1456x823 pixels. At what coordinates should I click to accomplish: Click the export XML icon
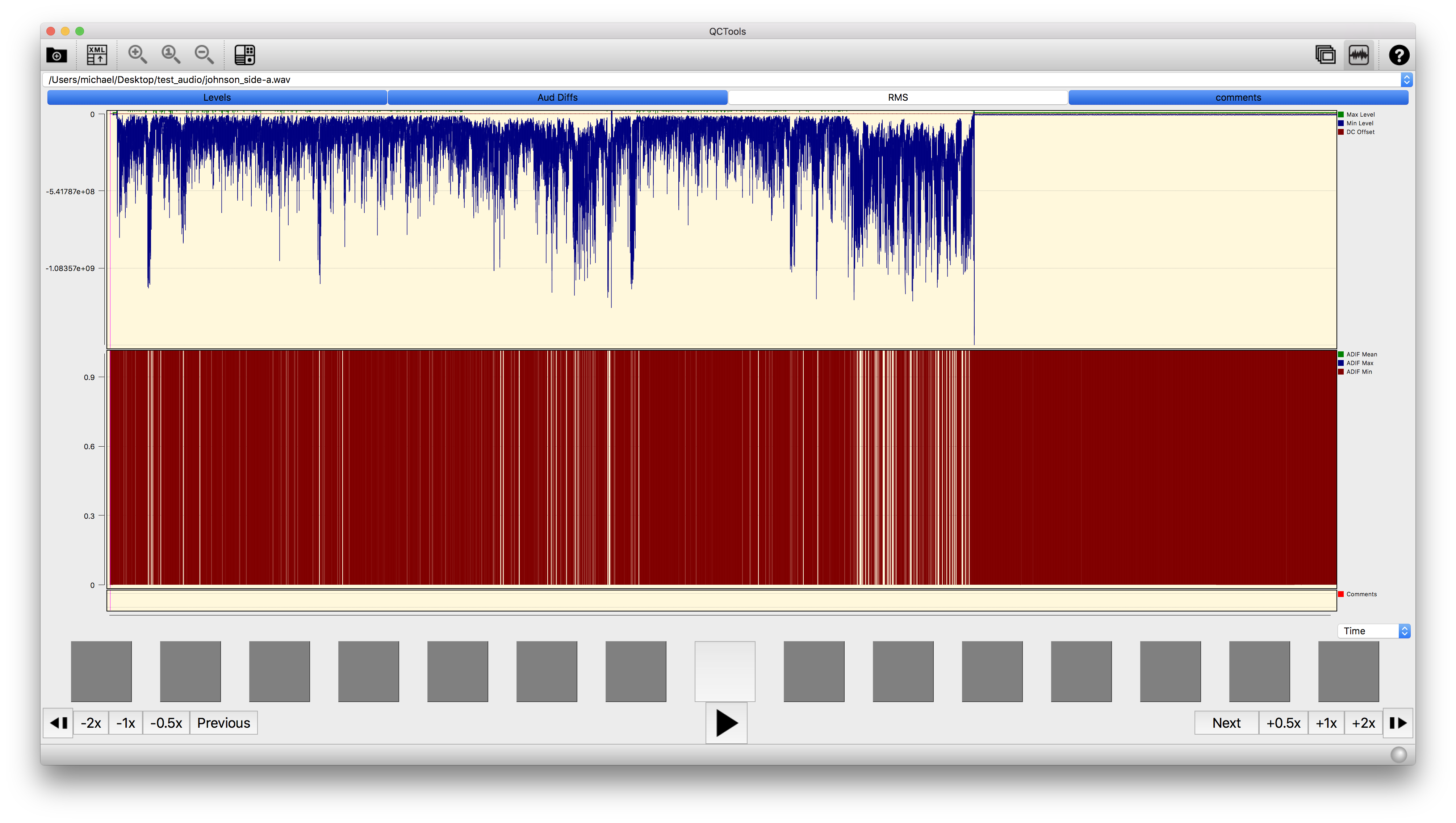pos(97,55)
